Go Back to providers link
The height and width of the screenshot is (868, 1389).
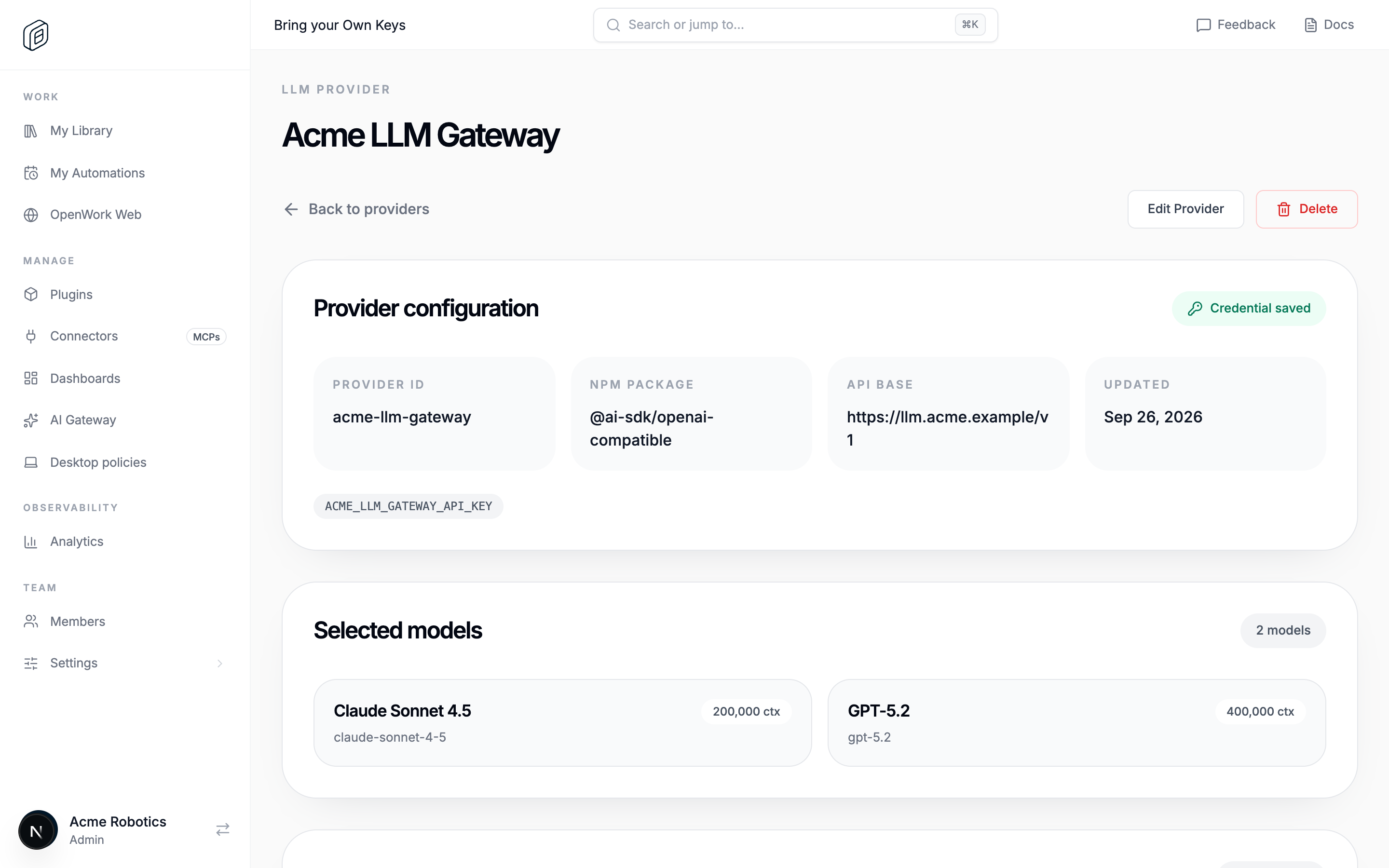(356, 209)
